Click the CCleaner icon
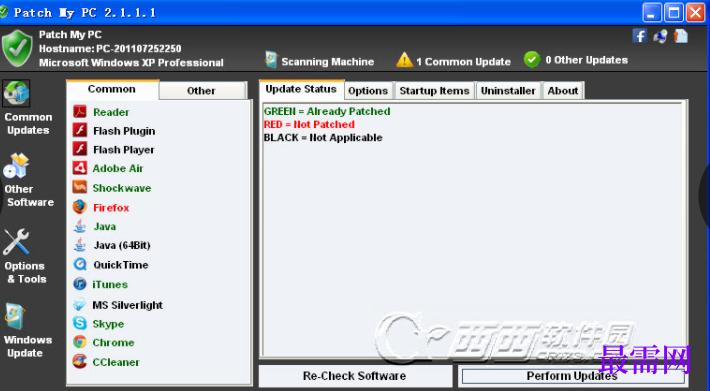710x391 pixels. (80, 361)
